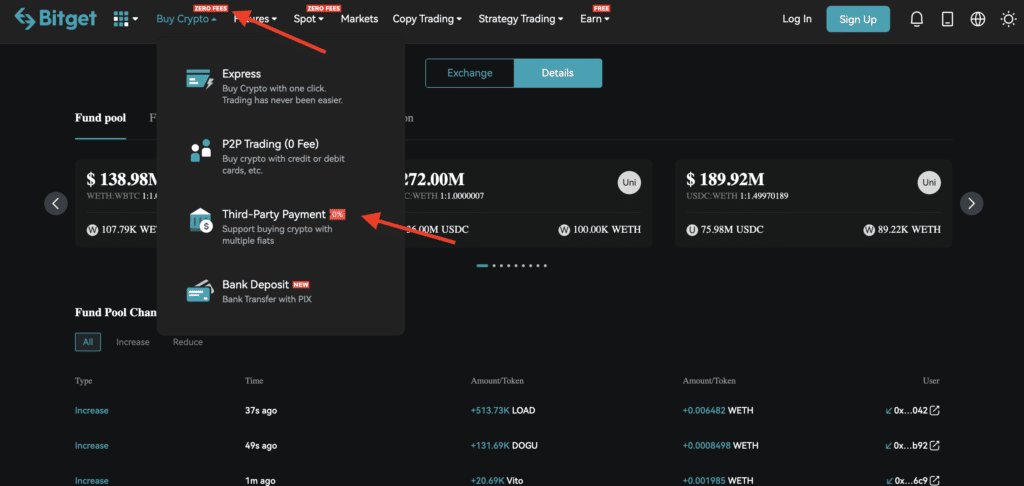Filter fund pool changes by Increase

tap(132, 342)
